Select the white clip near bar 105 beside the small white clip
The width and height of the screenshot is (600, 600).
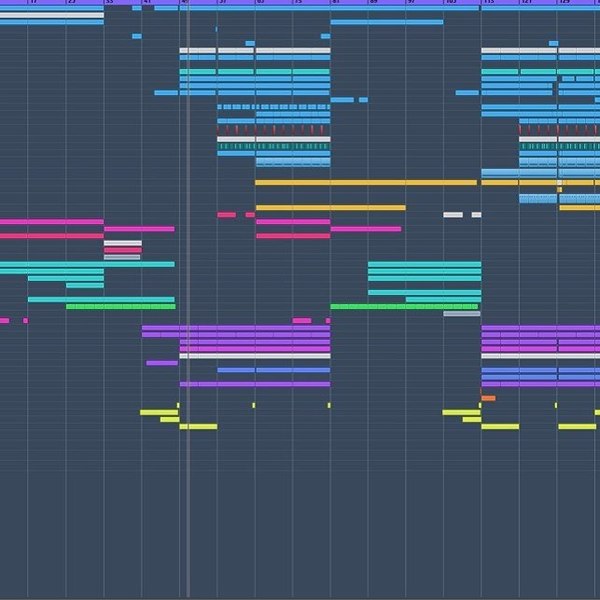(453, 215)
